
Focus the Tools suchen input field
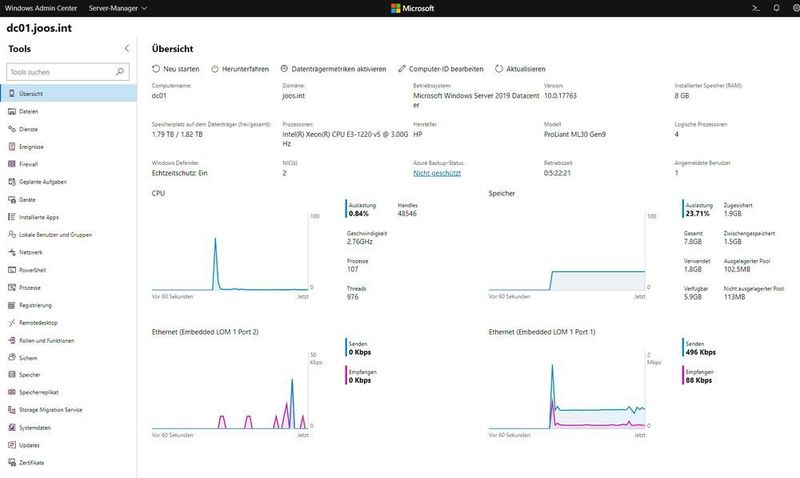(x=68, y=72)
